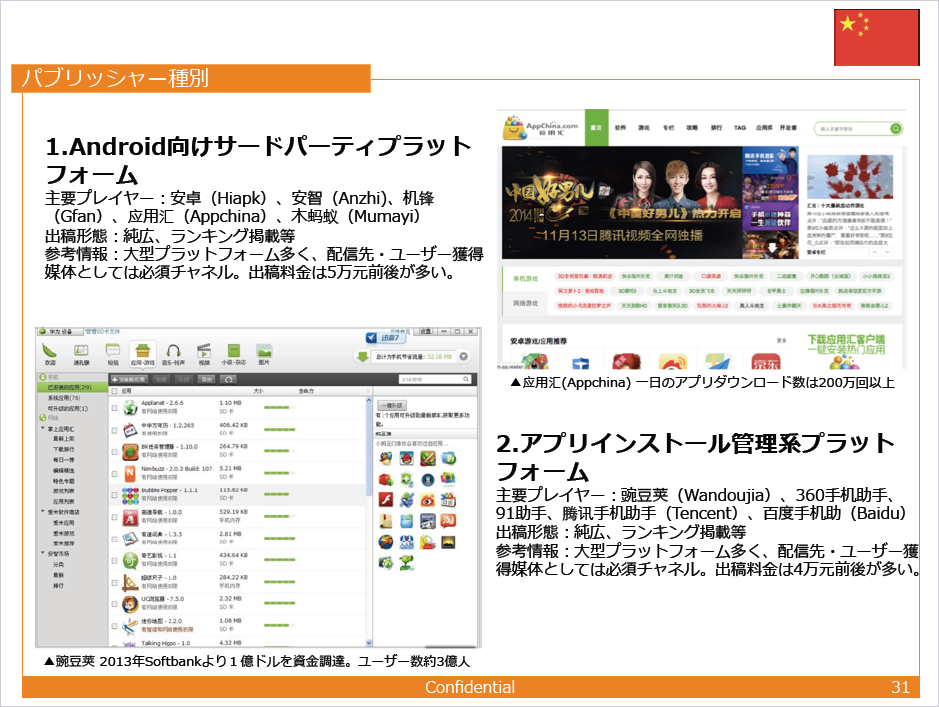
Task: Select the green 首页 tab on AppChina
Action: tap(596, 128)
